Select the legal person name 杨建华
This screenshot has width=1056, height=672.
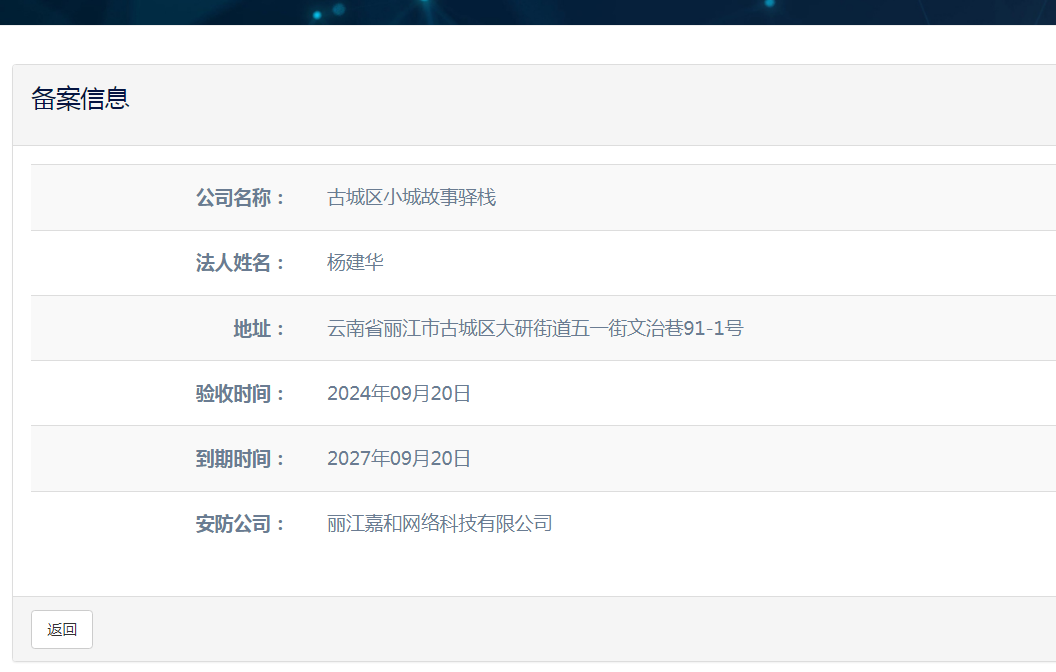pos(355,263)
